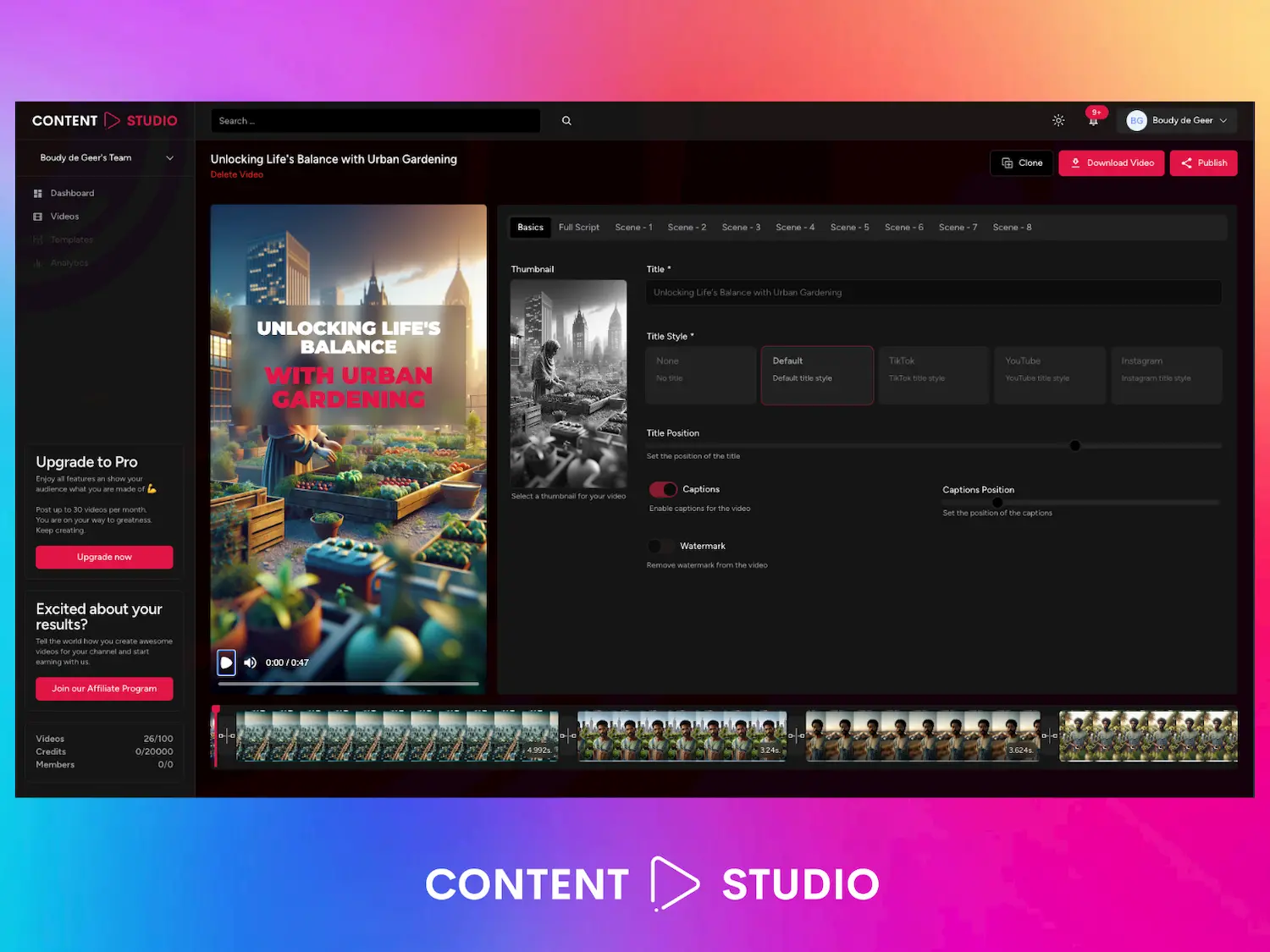Toggle the theme brightness icon
The height and width of the screenshot is (952, 1270).
click(x=1058, y=120)
